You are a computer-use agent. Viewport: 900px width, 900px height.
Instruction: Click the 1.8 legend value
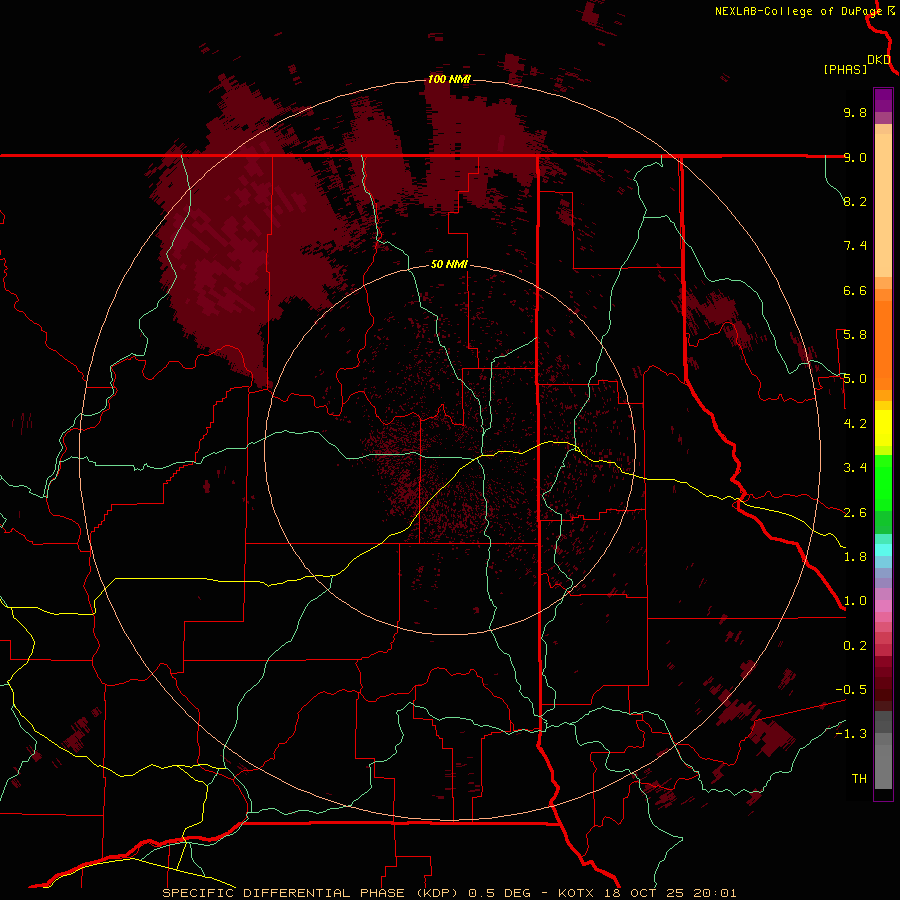tap(855, 557)
